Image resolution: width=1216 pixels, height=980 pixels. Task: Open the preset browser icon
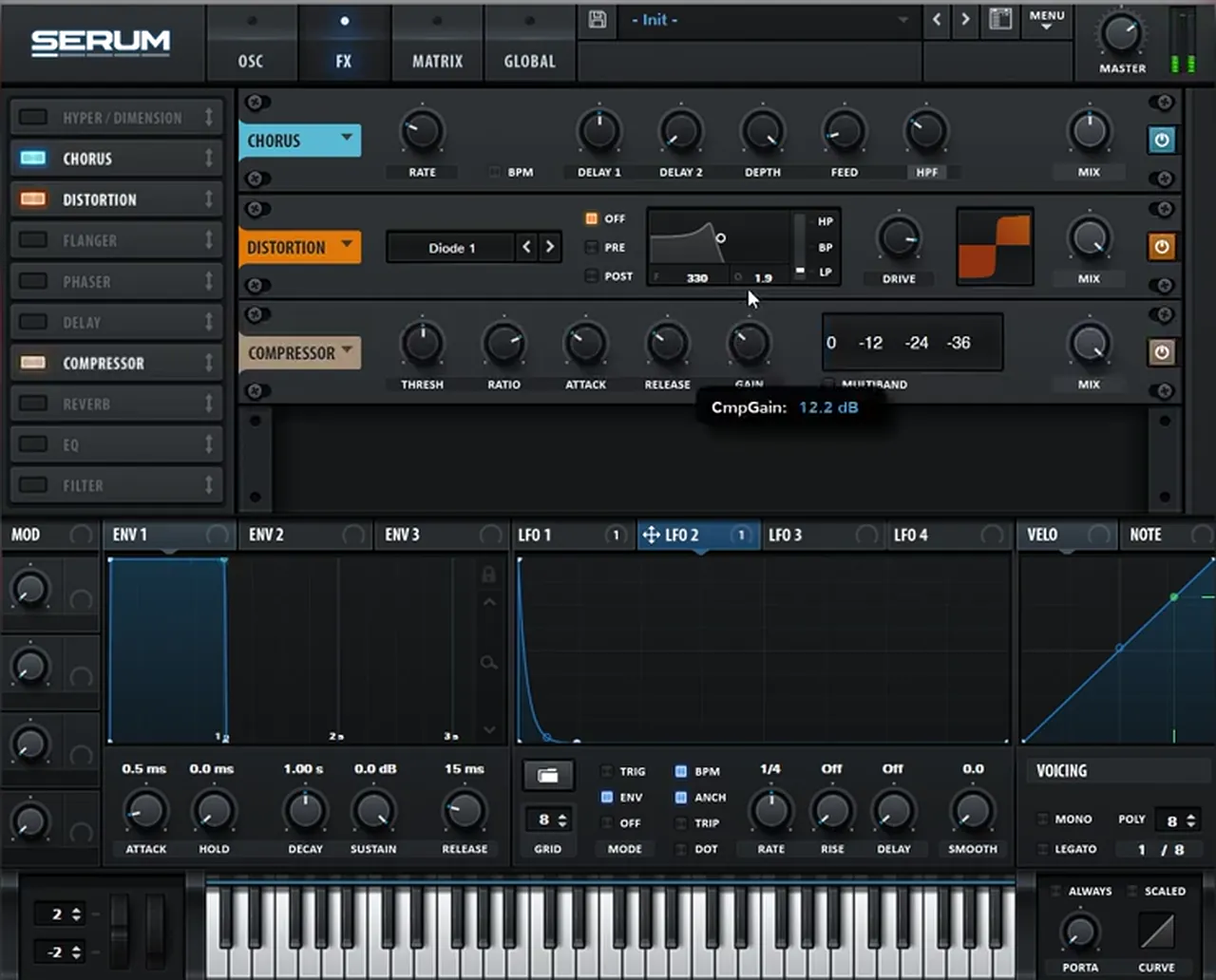tap(999, 19)
